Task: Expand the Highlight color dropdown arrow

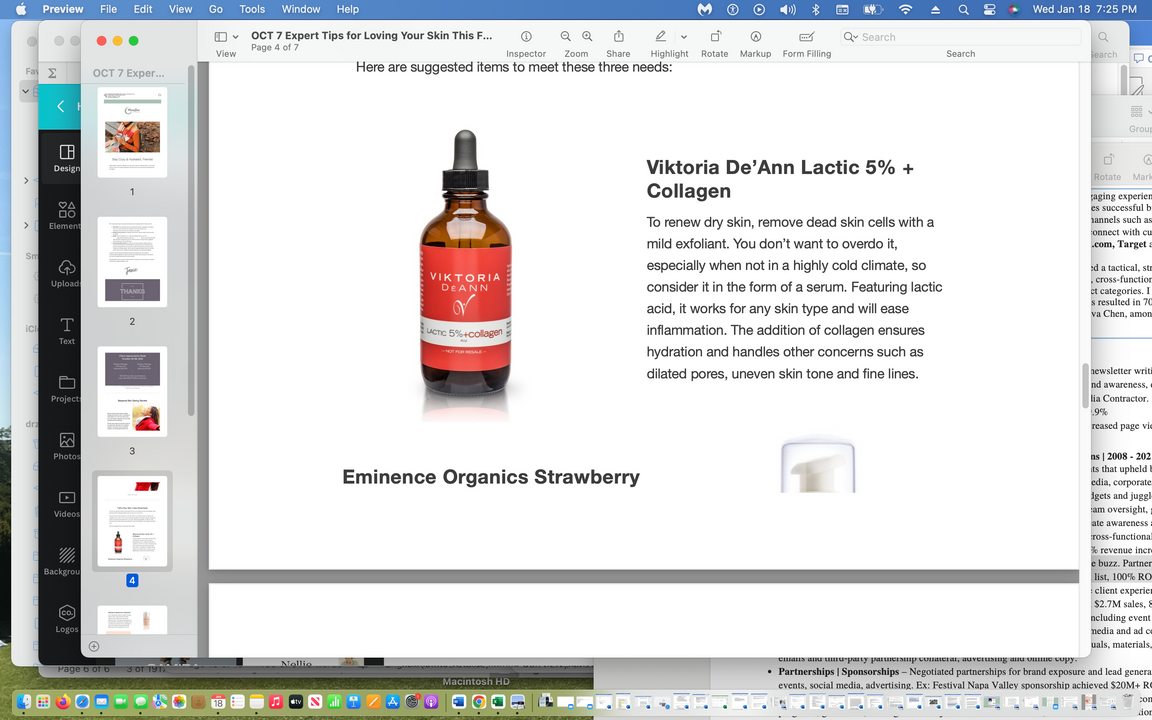Action: pyautogui.click(x=684, y=37)
